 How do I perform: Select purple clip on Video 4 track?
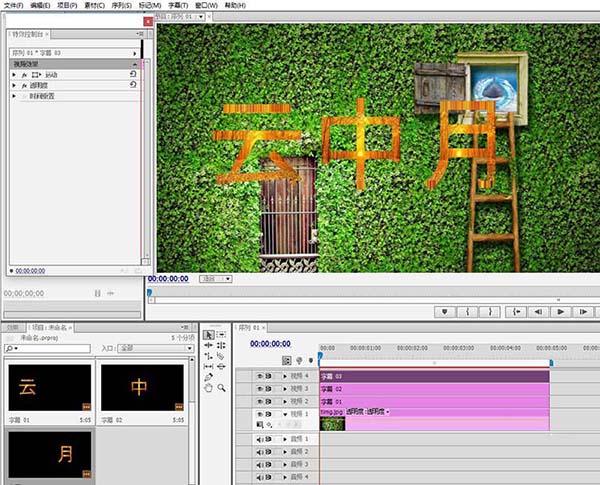(434, 376)
